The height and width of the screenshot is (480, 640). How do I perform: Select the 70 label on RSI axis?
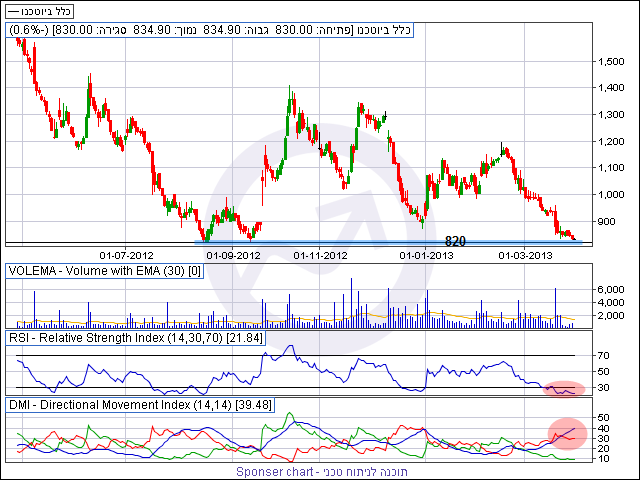pos(604,356)
